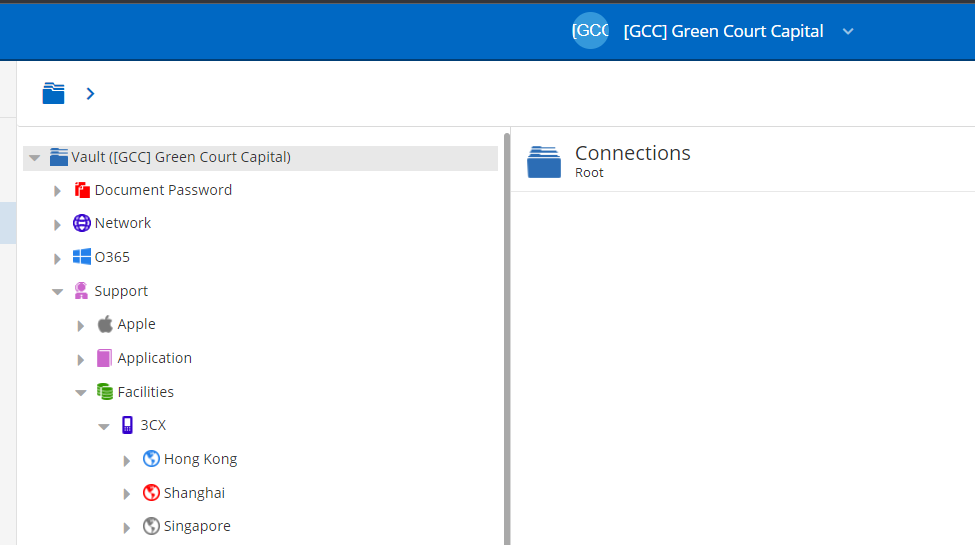The height and width of the screenshot is (545, 975).
Task: Open the Green Court Capital vault dropdown
Action: point(848,31)
